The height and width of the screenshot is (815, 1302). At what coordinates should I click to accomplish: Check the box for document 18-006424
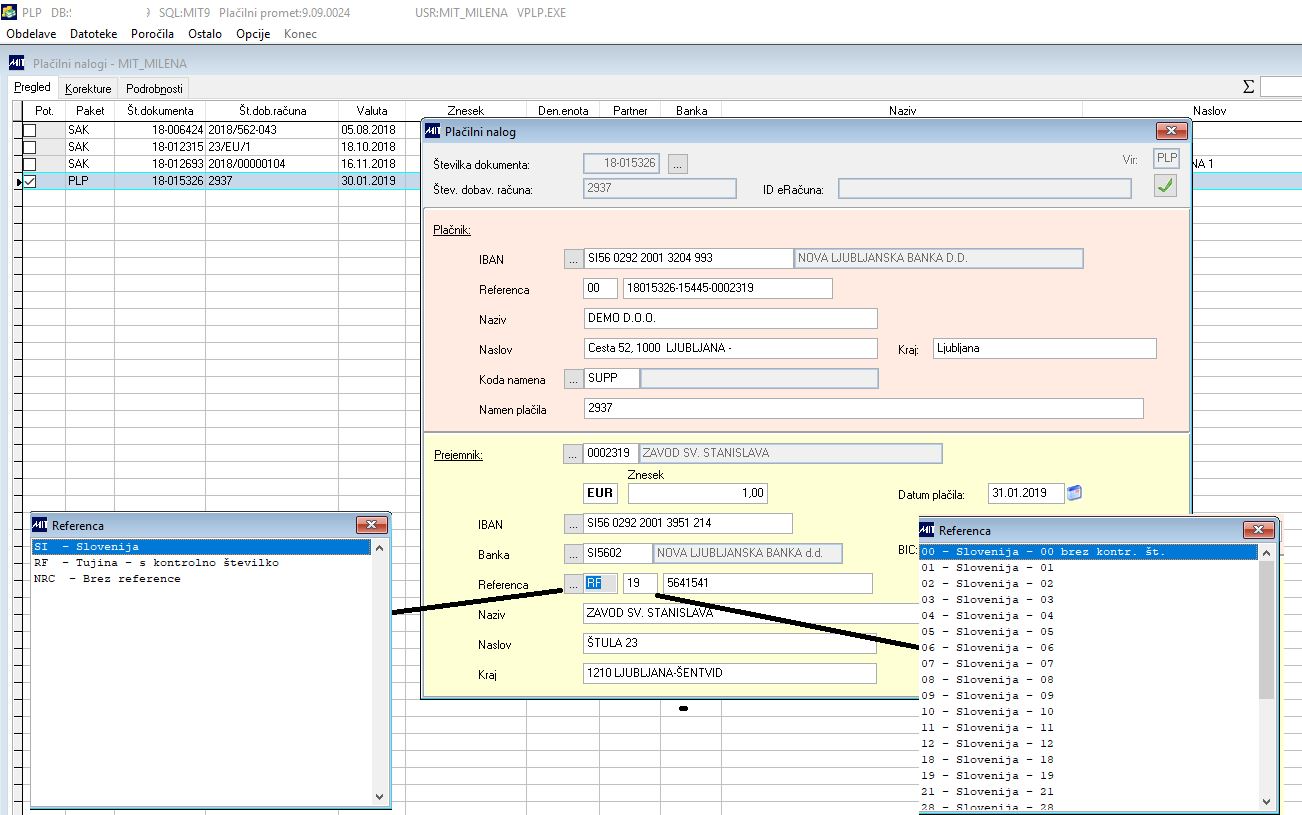[30, 130]
